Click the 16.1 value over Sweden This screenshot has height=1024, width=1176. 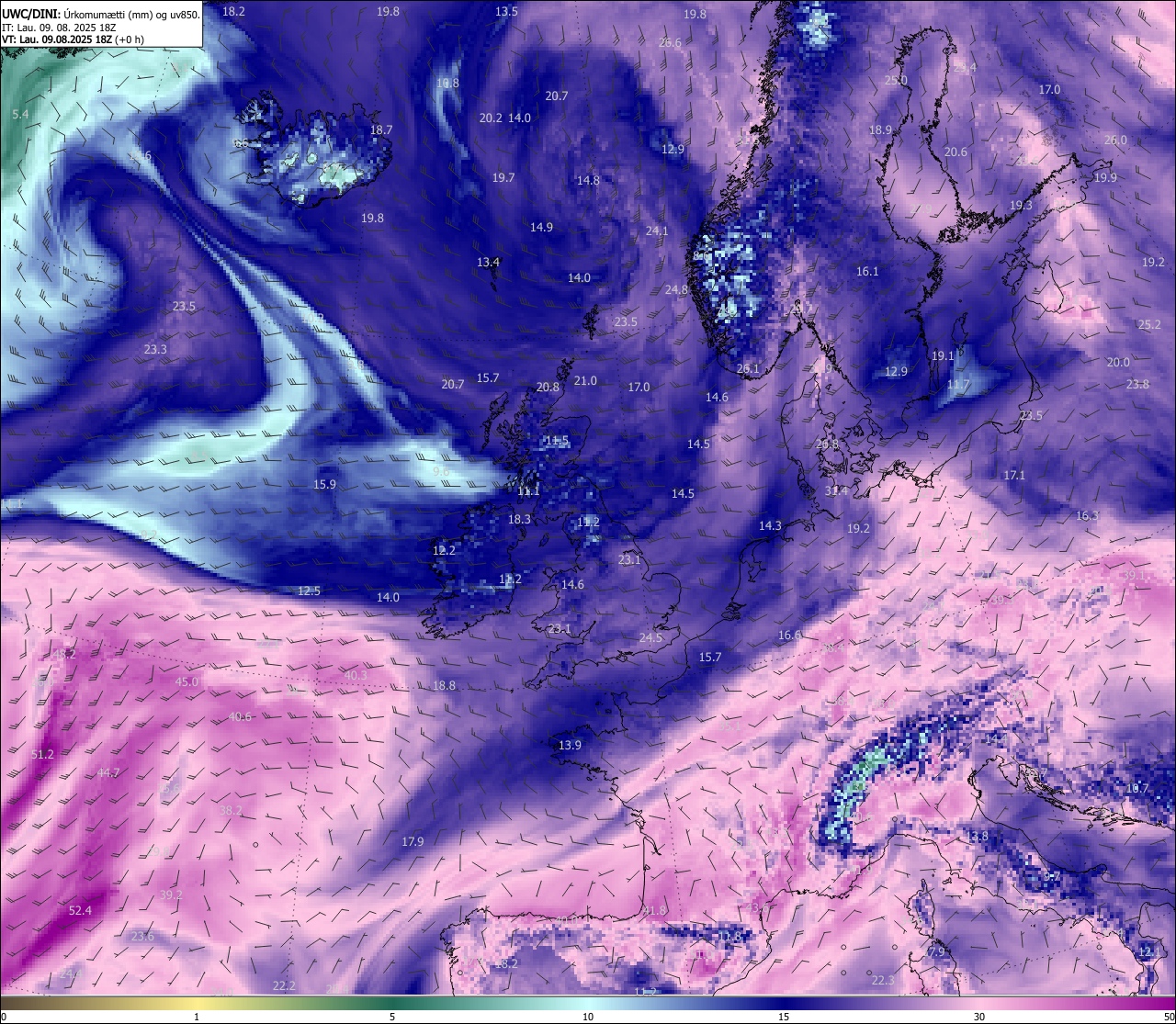[867, 271]
